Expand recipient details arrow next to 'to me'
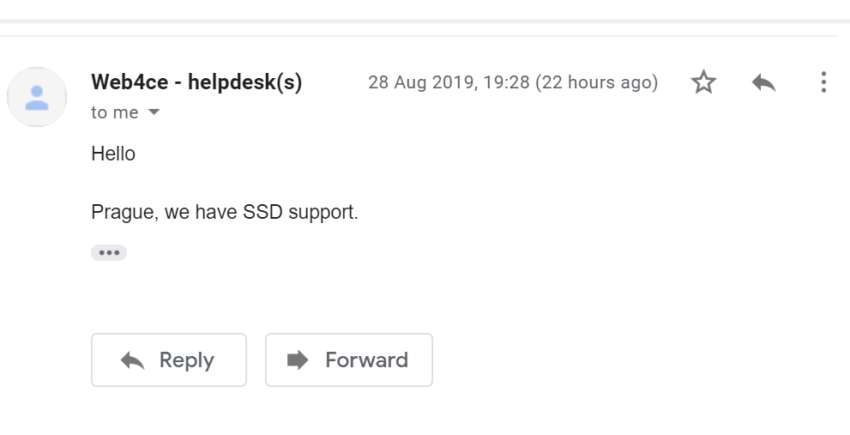 point(154,112)
